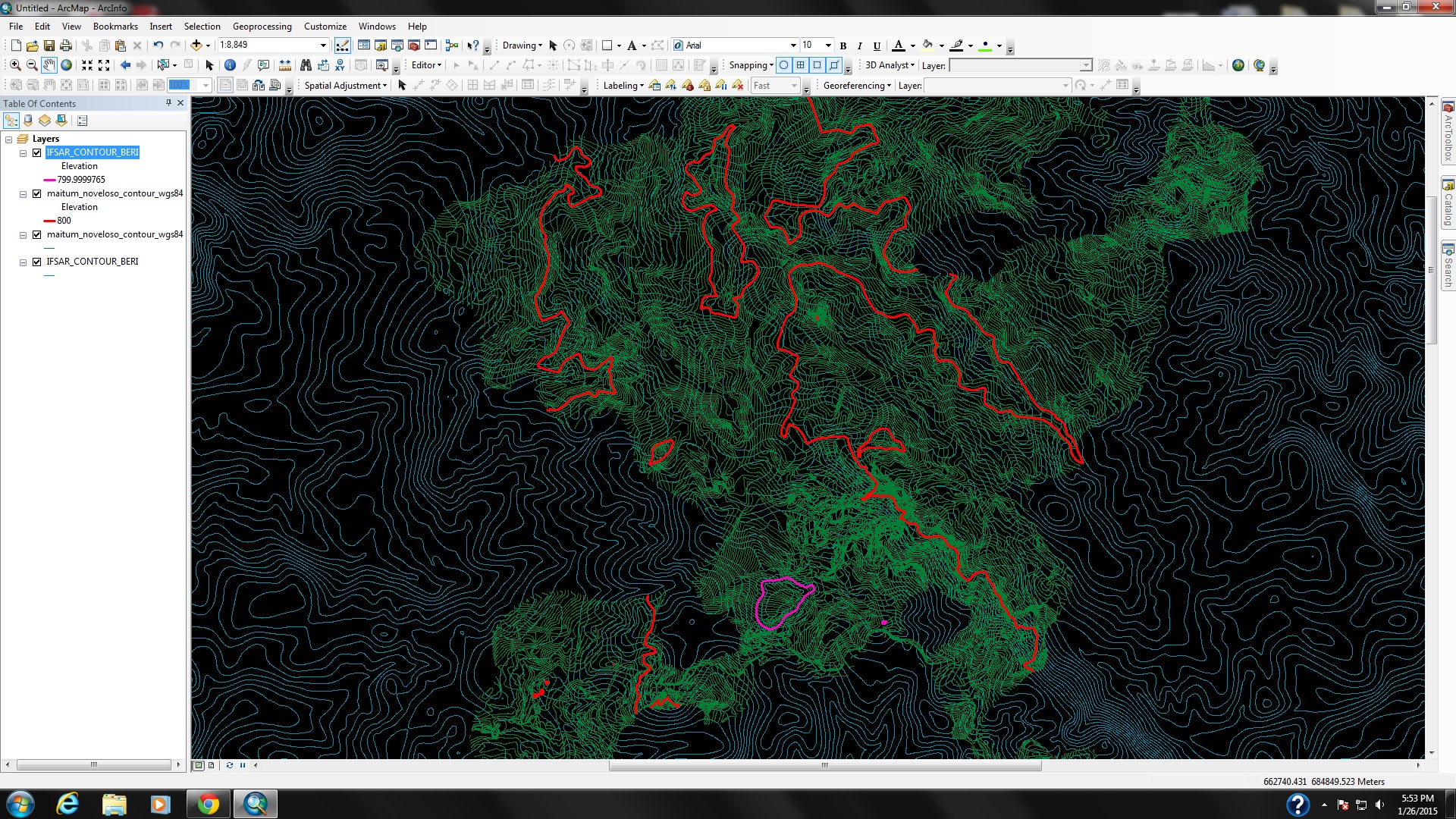The height and width of the screenshot is (819, 1456).
Task: Toggle Edge Snapping
Action: [x=834, y=65]
